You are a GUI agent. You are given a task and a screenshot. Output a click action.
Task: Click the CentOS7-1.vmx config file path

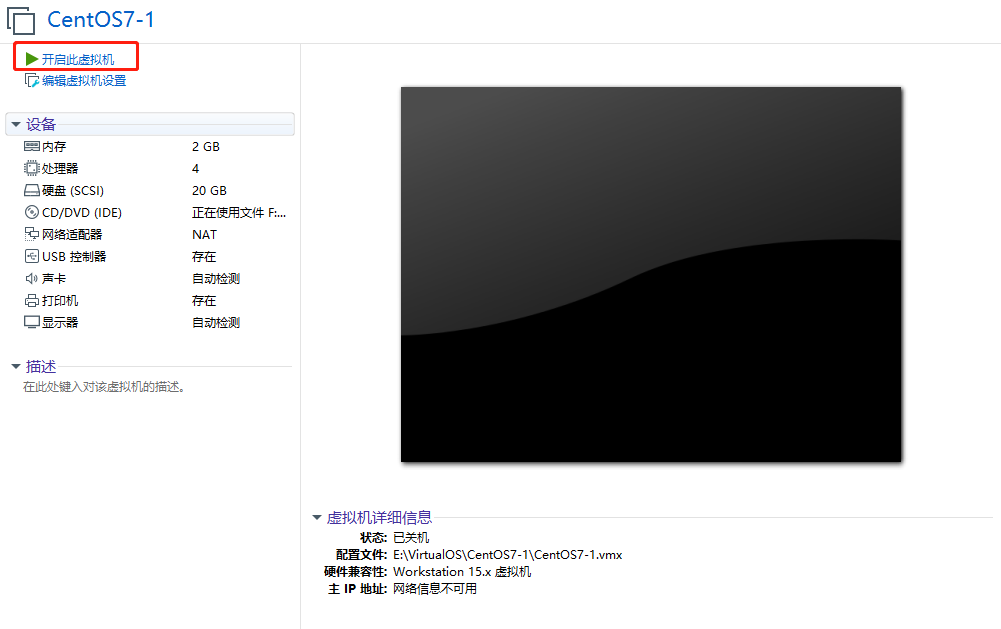[x=508, y=555]
